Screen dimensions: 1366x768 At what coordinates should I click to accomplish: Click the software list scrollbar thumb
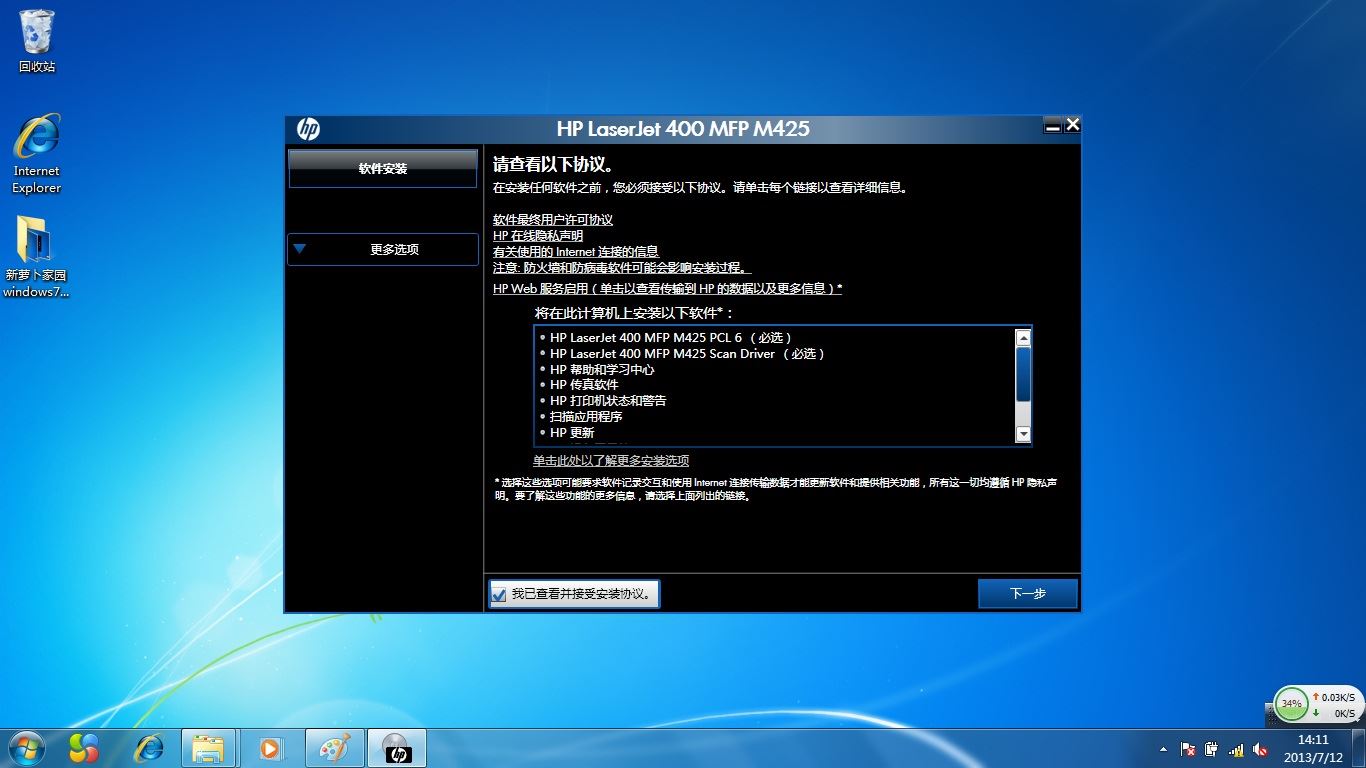coord(1023,375)
